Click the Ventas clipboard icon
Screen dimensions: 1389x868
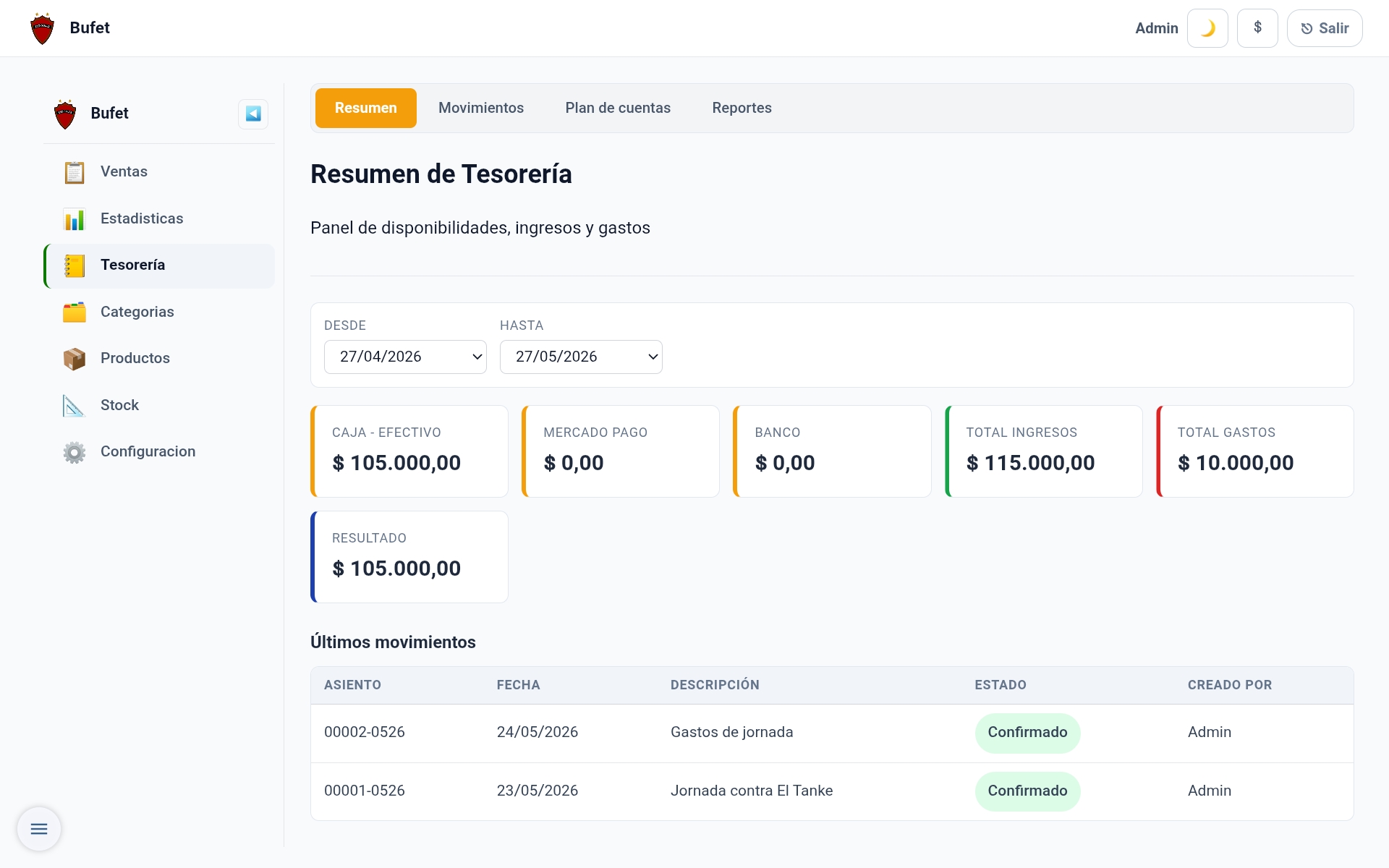pyautogui.click(x=75, y=172)
